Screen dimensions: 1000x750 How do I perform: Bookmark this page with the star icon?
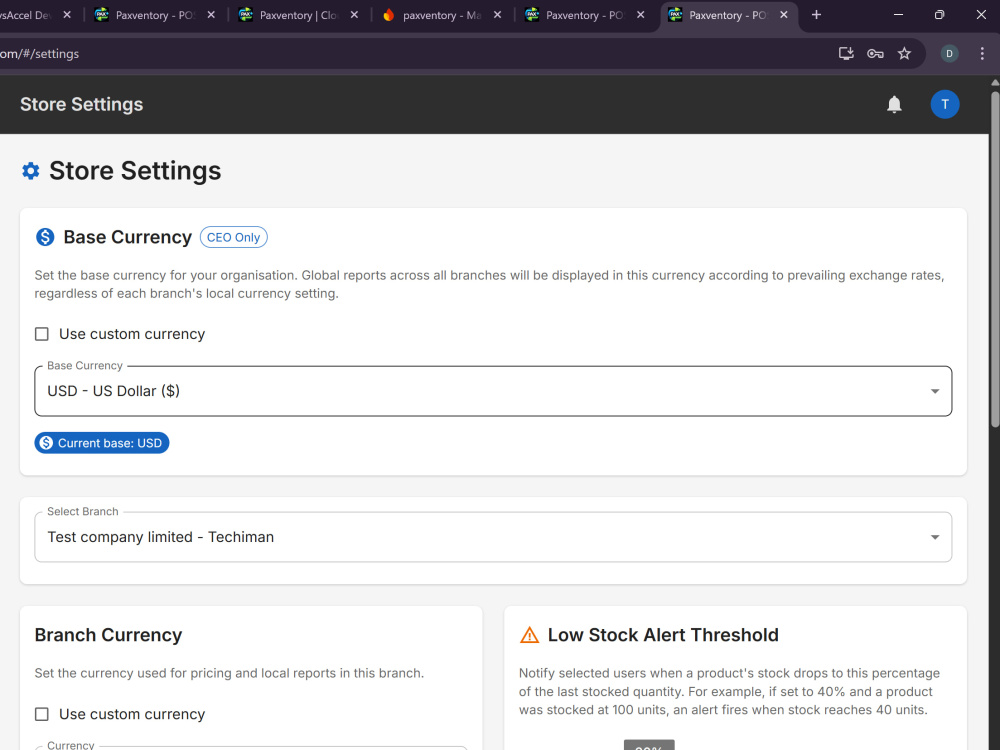click(x=904, y=54)
